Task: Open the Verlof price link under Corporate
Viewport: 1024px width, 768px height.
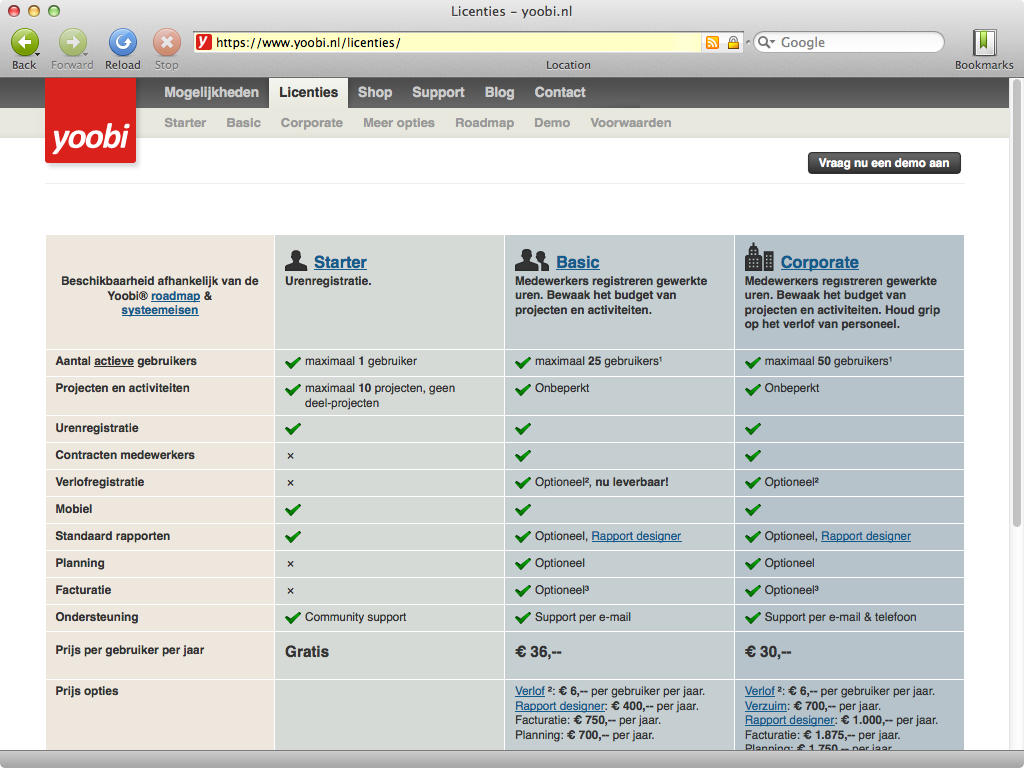Action: coord(760,691)
